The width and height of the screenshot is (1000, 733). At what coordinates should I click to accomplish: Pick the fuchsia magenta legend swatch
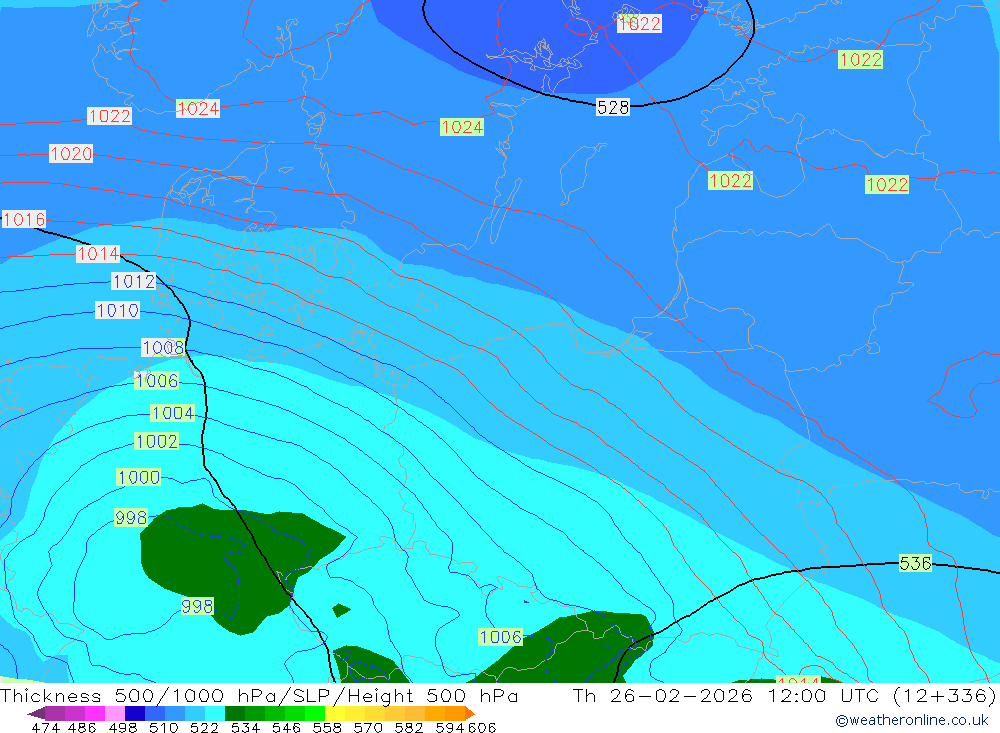coord(95,713)
